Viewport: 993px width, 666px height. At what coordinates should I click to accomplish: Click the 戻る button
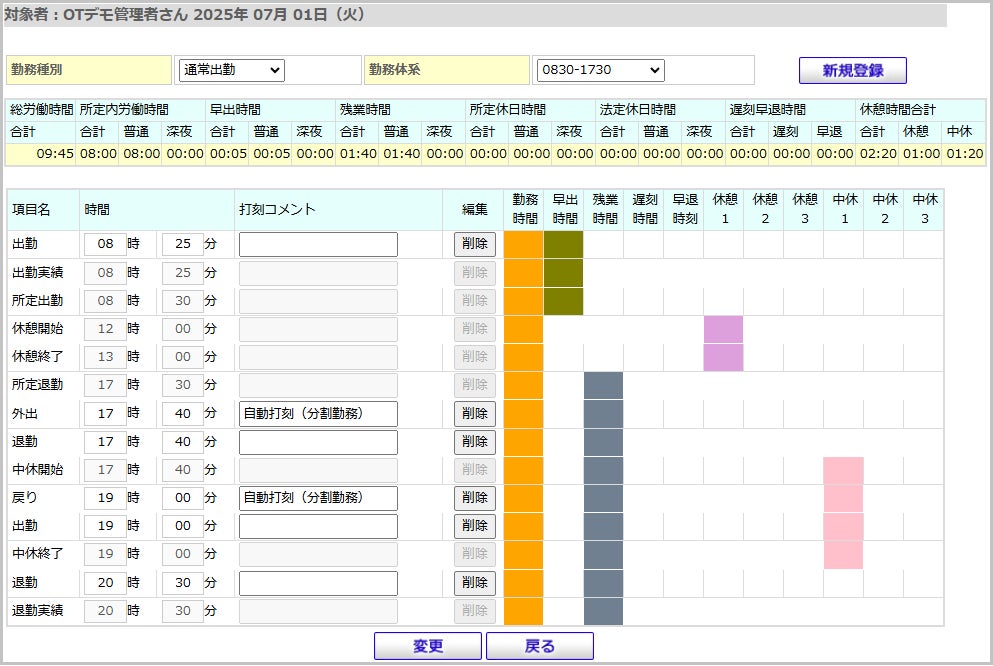tap(540, 646)
